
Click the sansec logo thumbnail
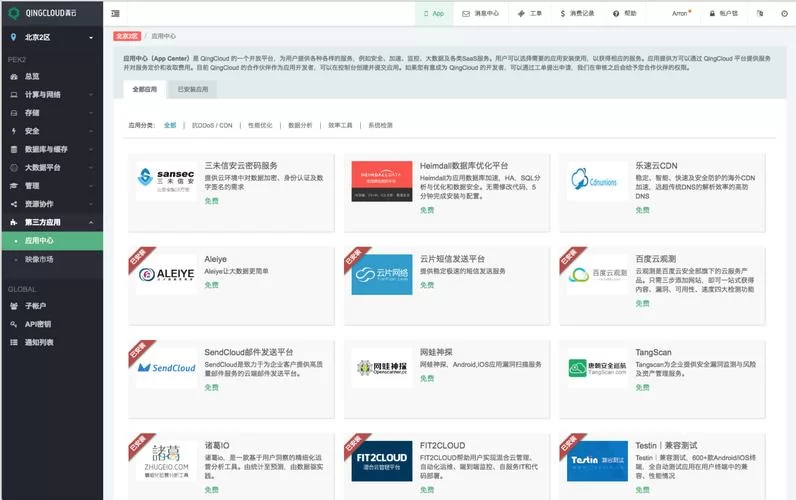point(167,181)
